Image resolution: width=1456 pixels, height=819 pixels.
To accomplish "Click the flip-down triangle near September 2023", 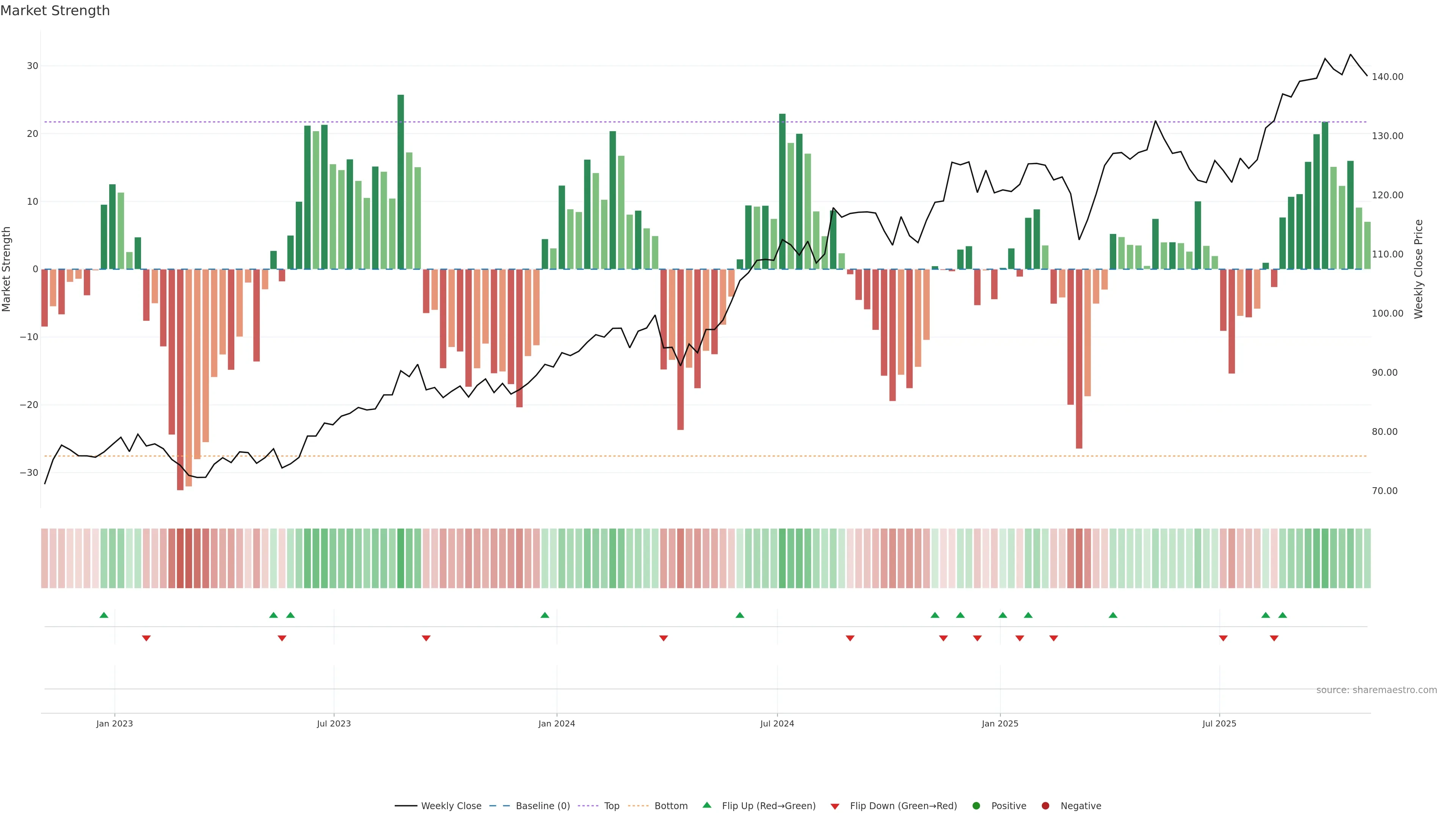I will pos(426,638).
